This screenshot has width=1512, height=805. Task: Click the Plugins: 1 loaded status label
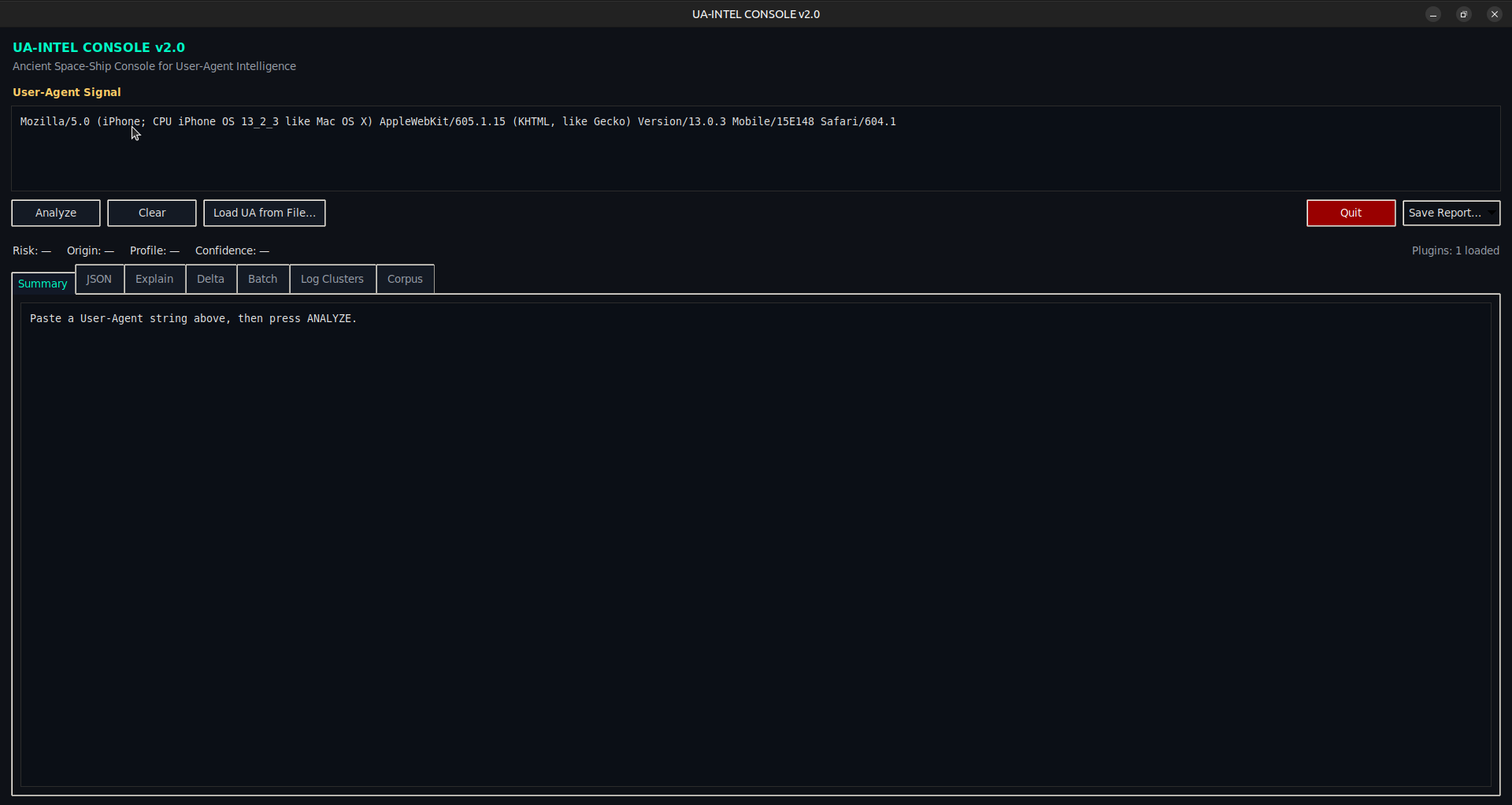(x=1455, y=250)
